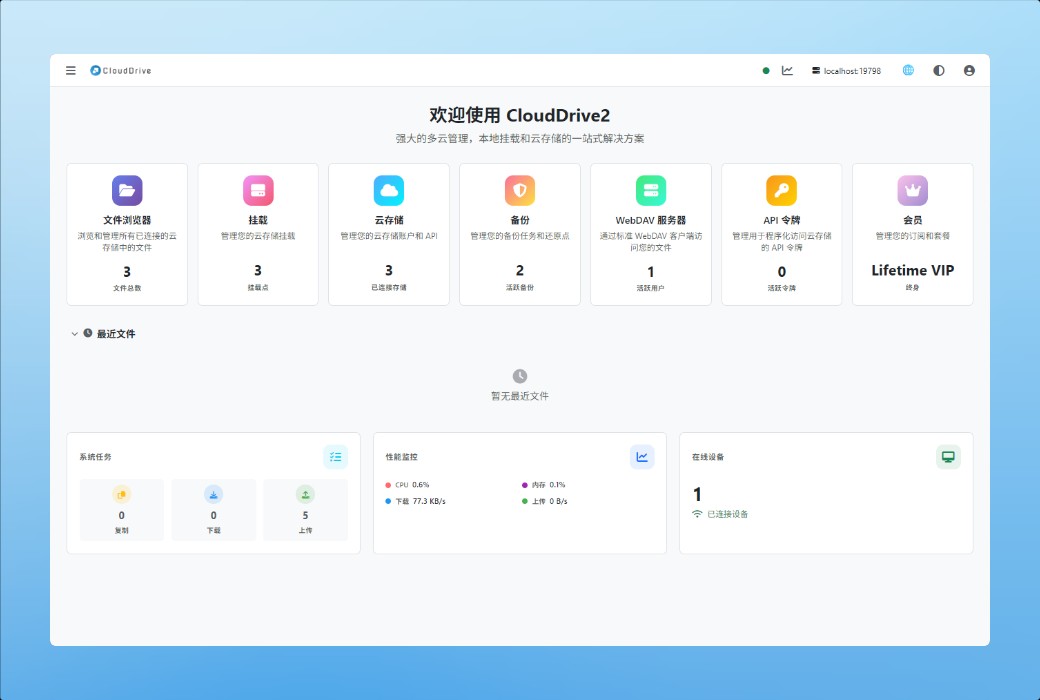Viewport: 1040px width, 700px height.
Task: Click the clock icon beside 最近文件
Action: 88,333
